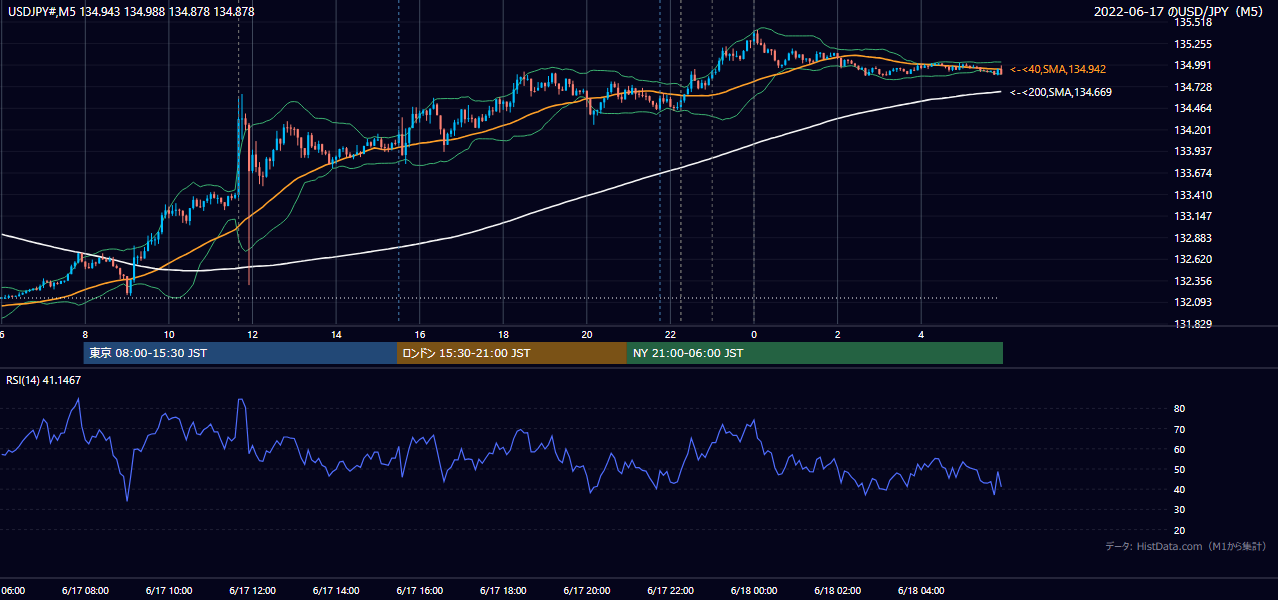This screenshot has height=600, width=1278.
Task: Click hour label 12 under the price chart
Action: click(253, 334)
